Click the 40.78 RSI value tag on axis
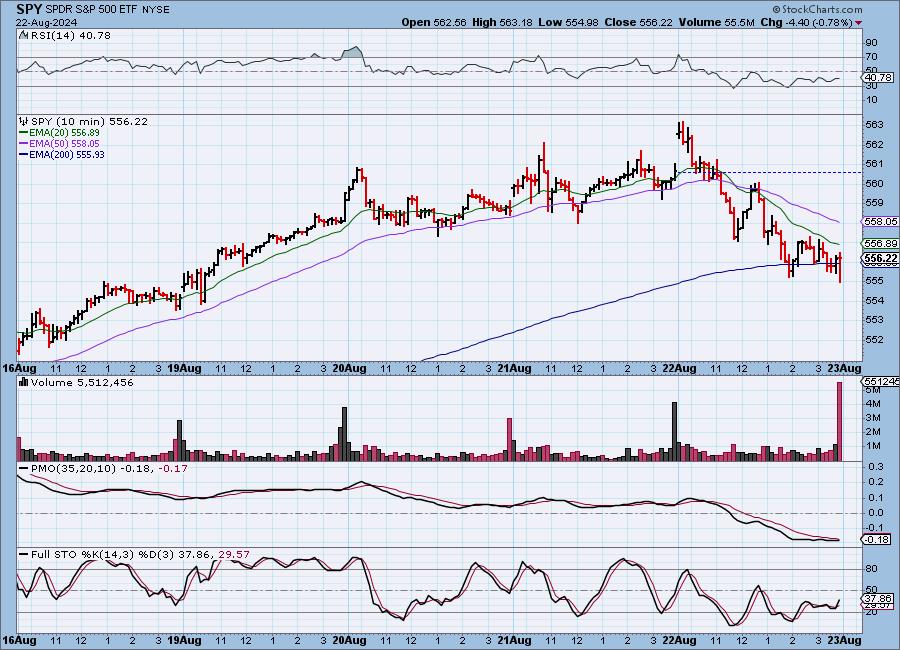This screenshot has height=650, width=900. click(x=878, y=78)
